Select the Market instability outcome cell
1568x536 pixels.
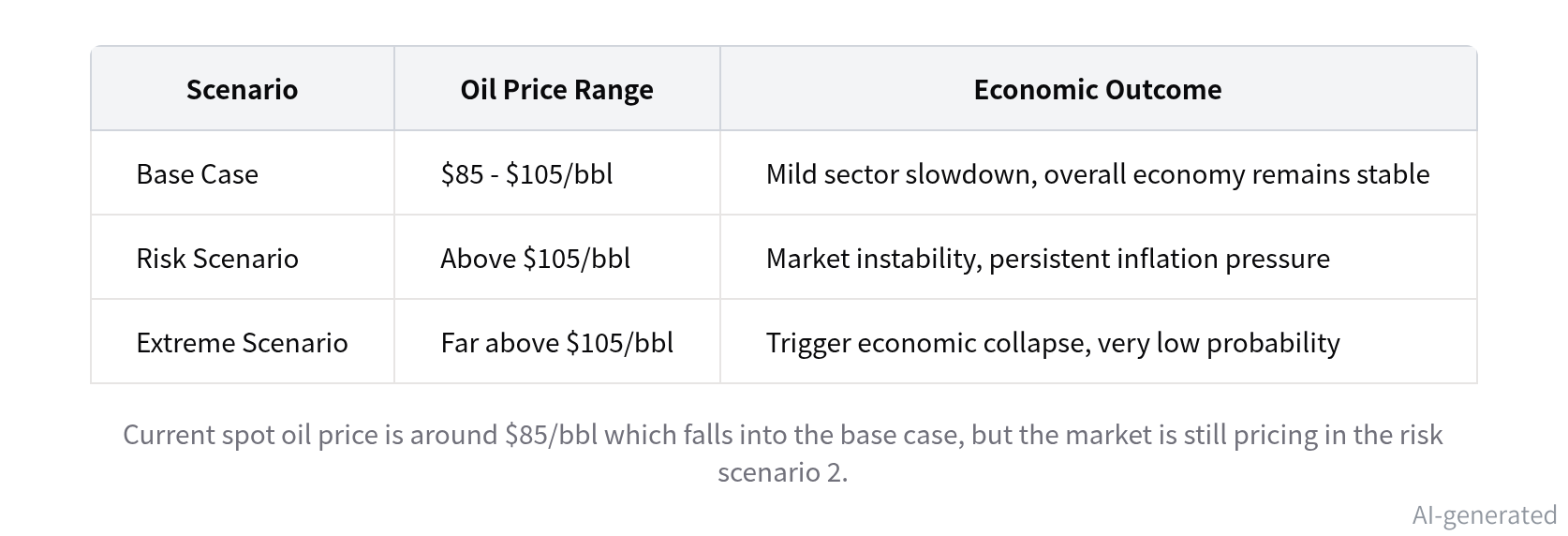point(1098,258)
